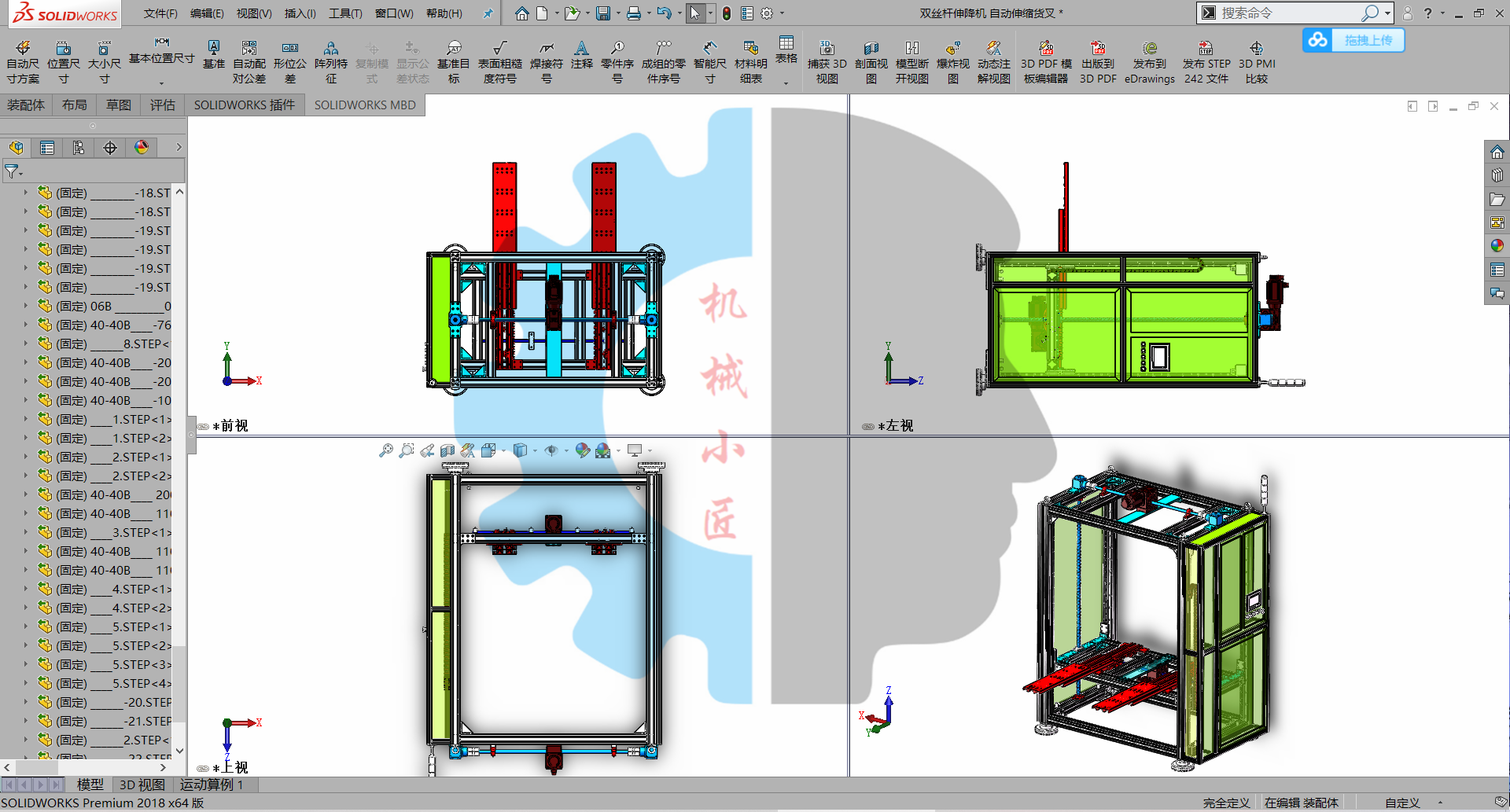This screenshot has height=812, width=1510.
Task: Click the Pattern Feature tool (阵列特征)
Action: (x=331, y=63)
